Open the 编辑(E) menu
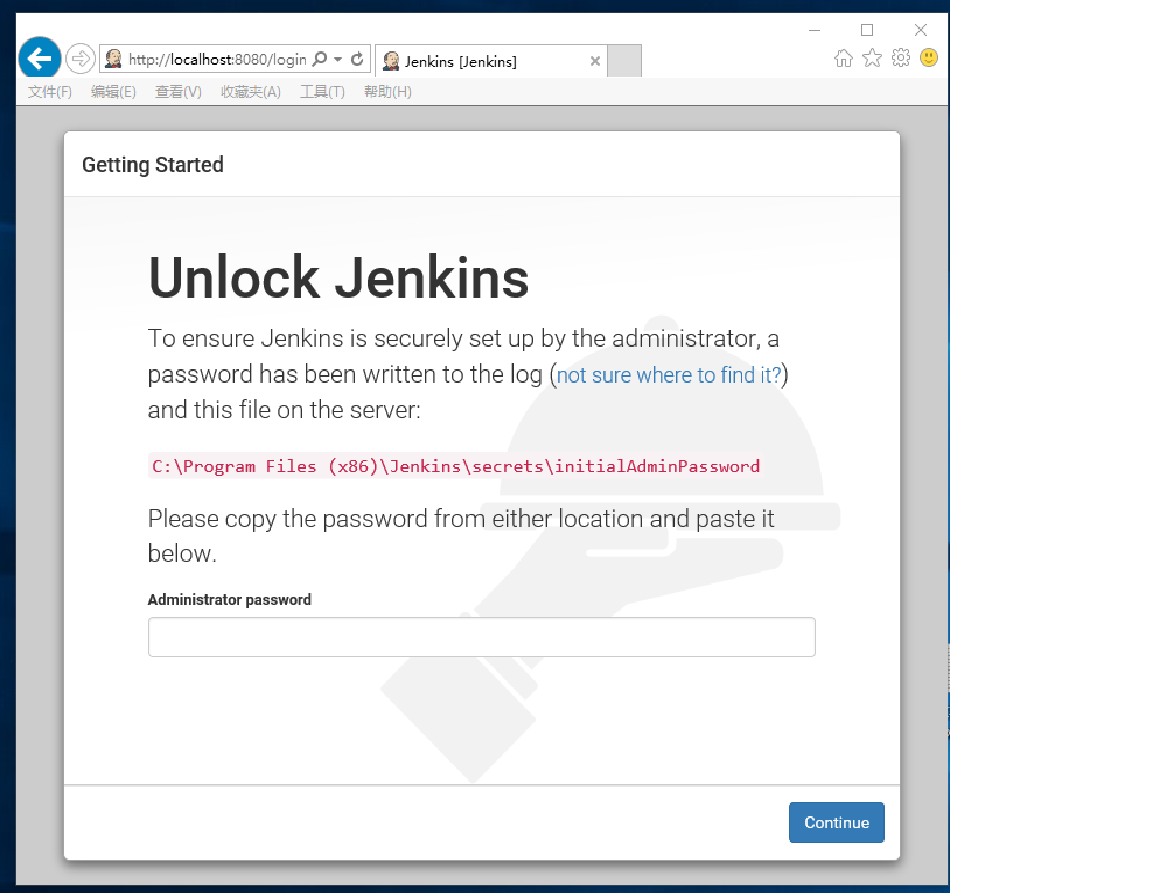This screenshot has height=893, width=1152. click(113, 92)
